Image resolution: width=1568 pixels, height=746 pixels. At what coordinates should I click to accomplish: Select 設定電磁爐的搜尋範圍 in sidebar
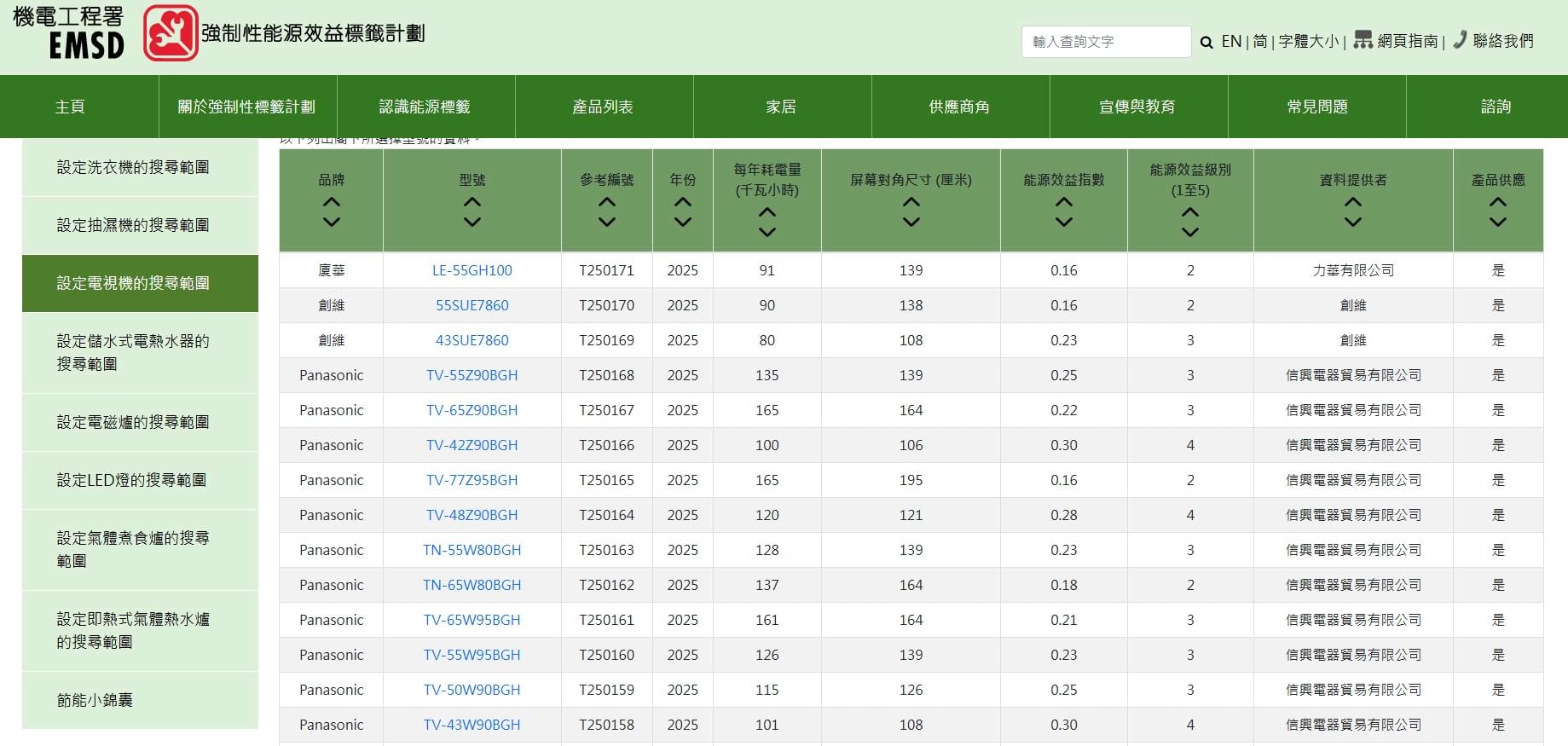pyautogui.click(x=140, y=422)
